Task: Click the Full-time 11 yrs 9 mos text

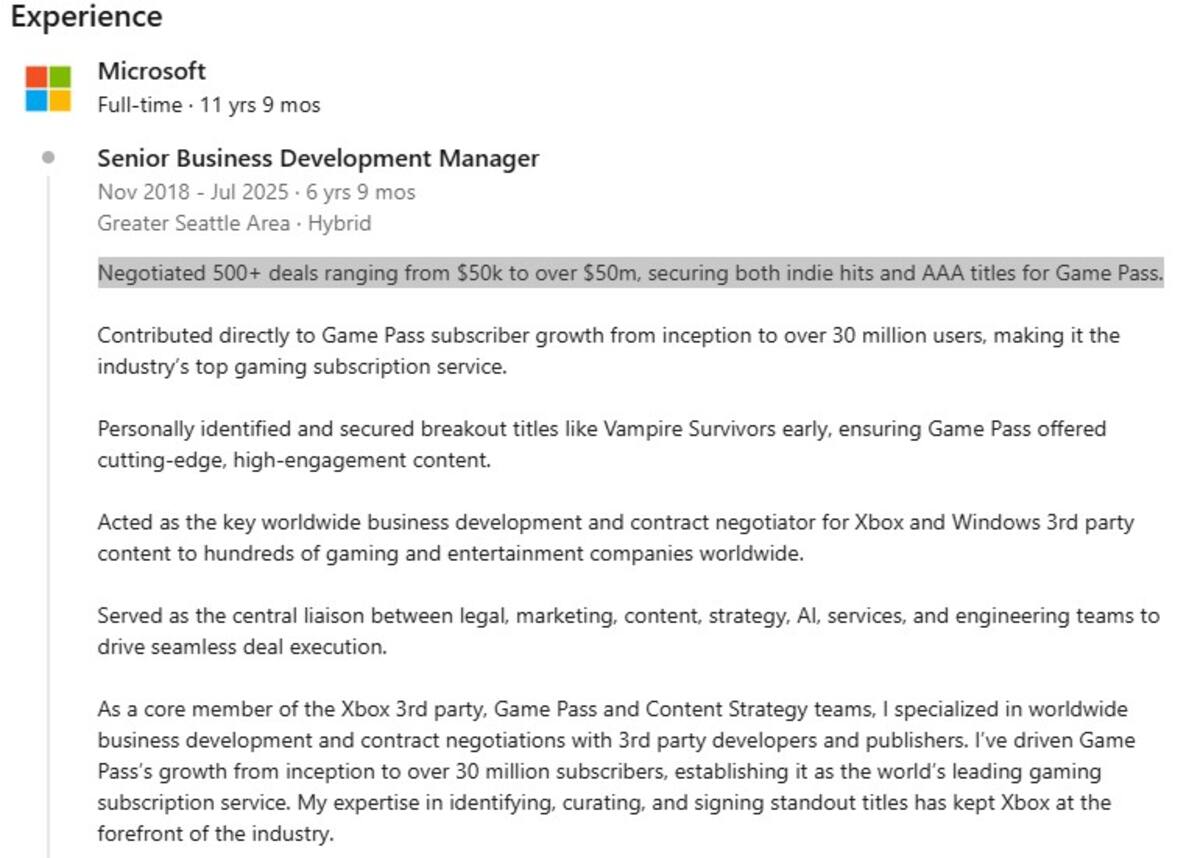Action: [x=209, y=105]
